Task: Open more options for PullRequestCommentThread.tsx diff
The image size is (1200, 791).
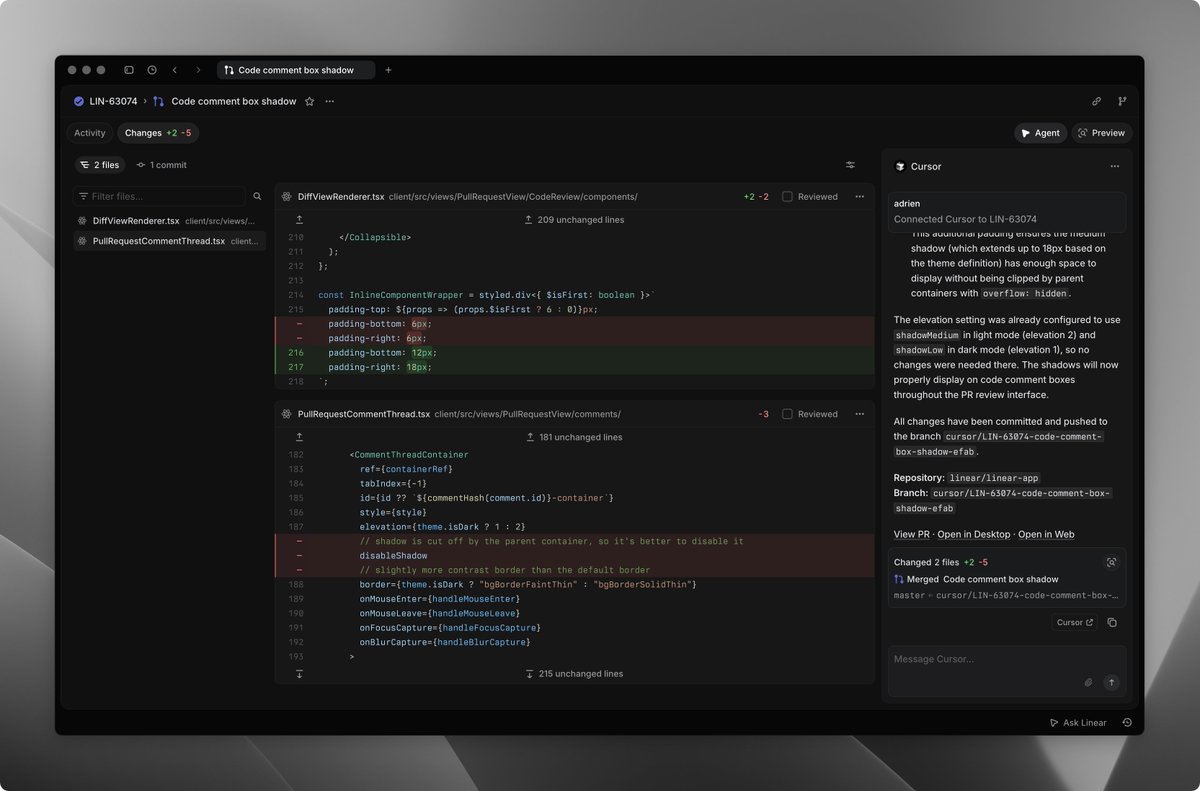Action: coord(859,414)
